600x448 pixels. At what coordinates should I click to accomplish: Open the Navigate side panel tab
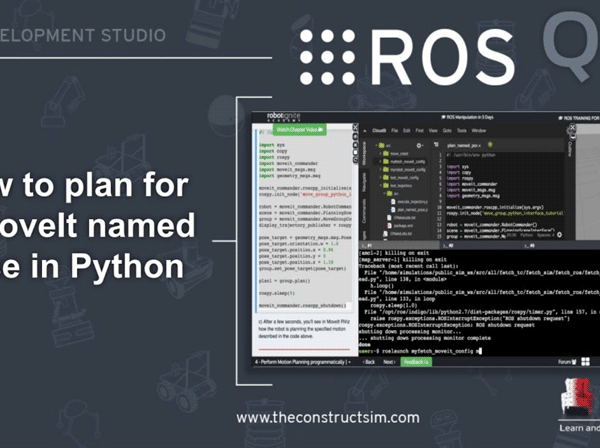pyautogui.click(x=364, y=182)
